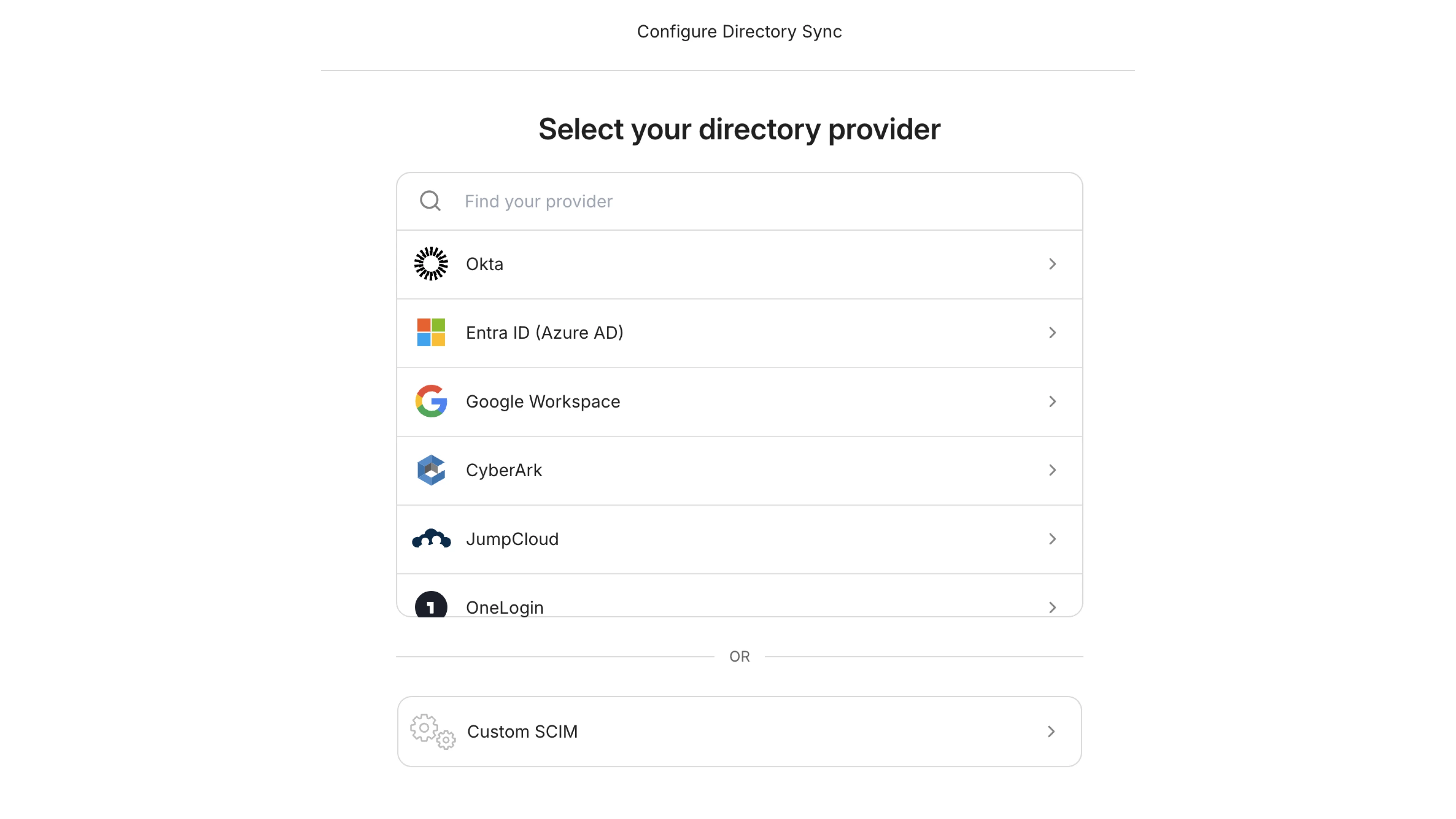
Task: Click the Custom SCIM gears icon
Action: point(432,731)
